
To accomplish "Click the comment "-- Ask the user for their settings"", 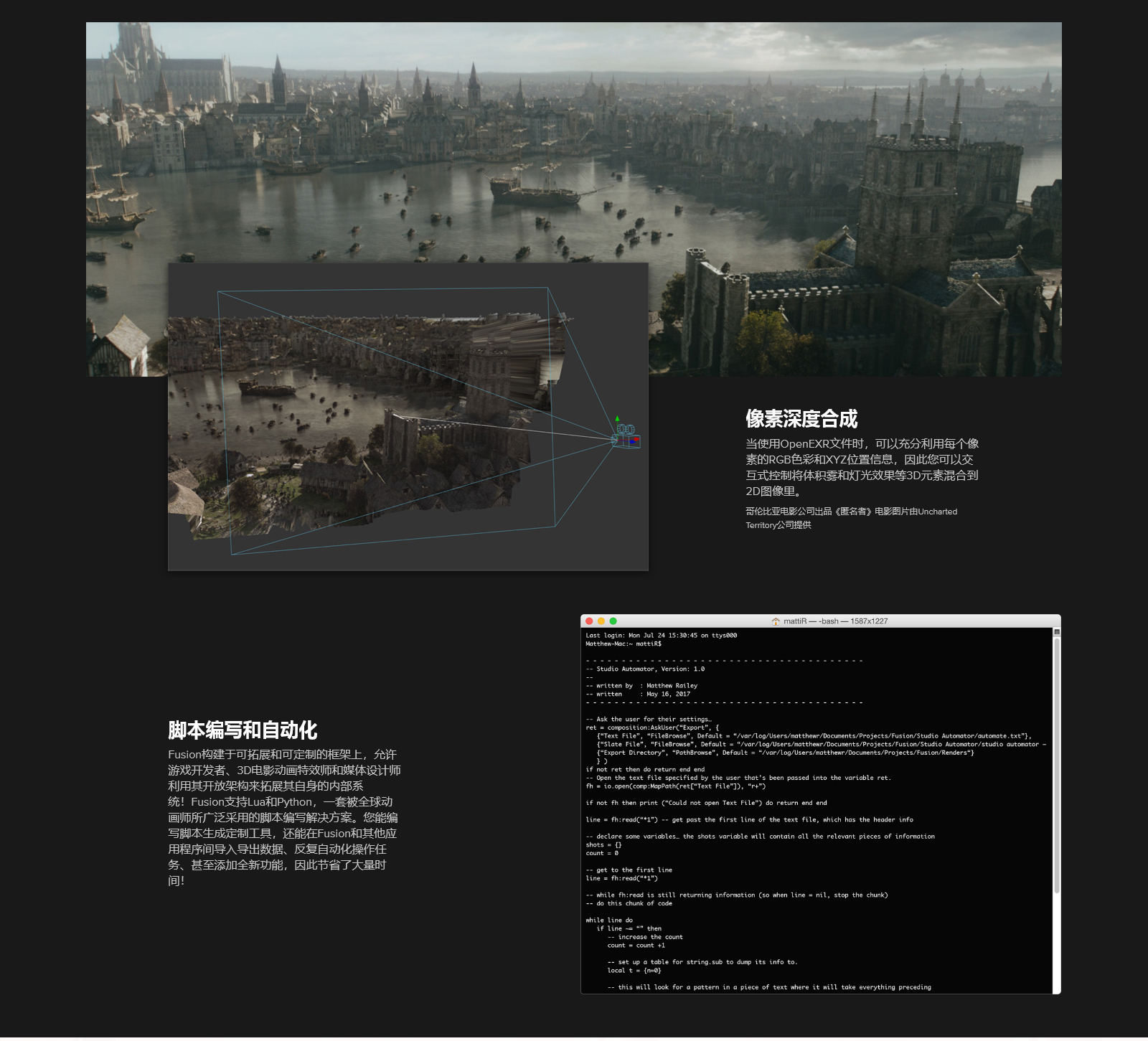I will tap(649, 719).
